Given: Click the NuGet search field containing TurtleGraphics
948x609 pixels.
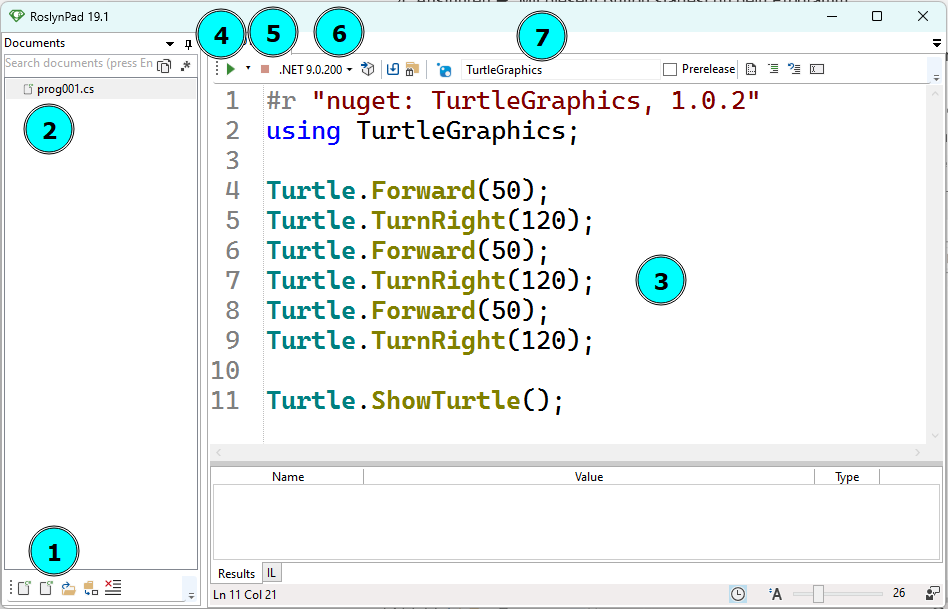Looking at the screenshot, I should click(x=558, y=70).
